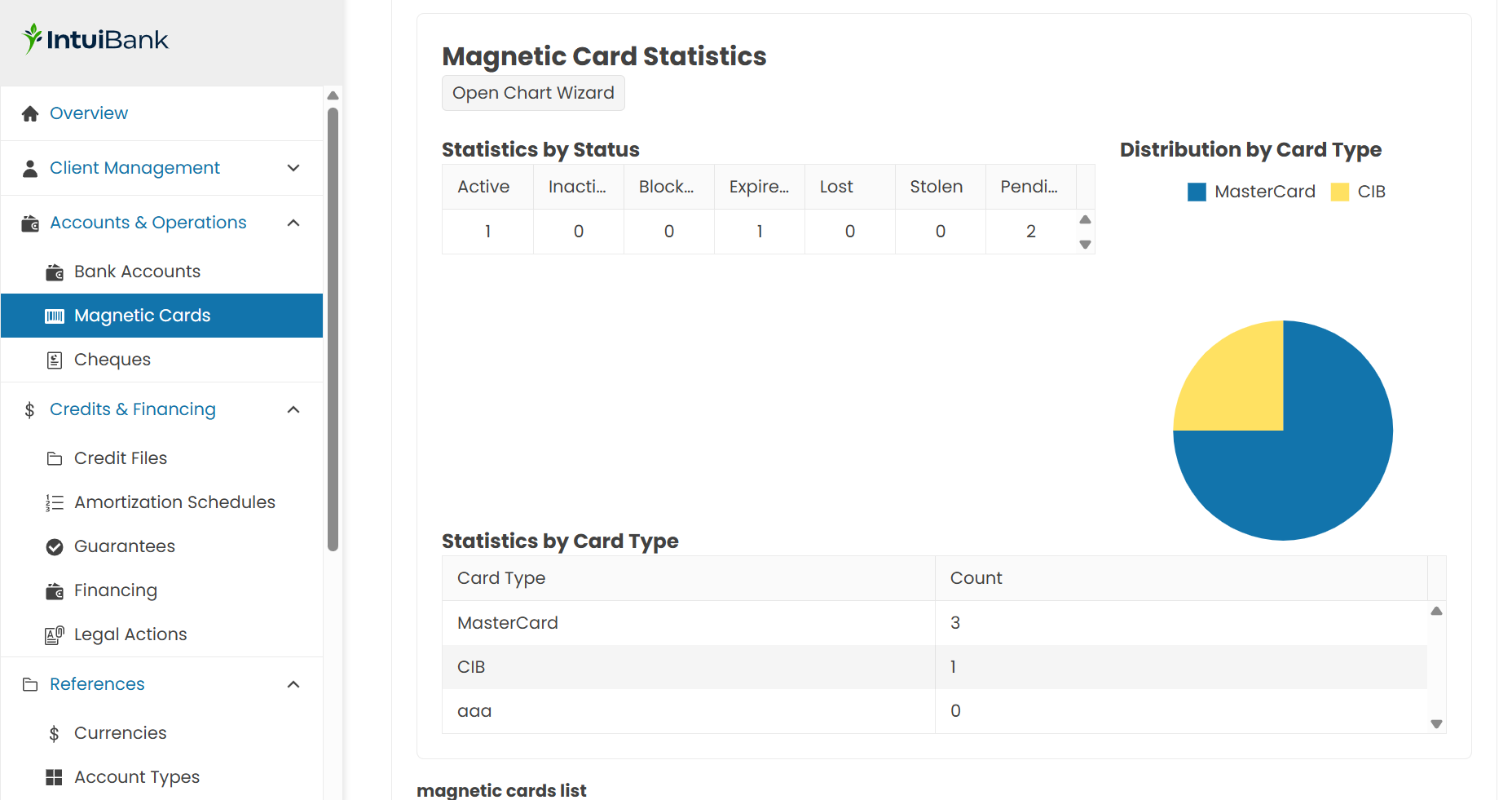The width and height of the screenshot is (1512, 800).
Task: Navigate to Financing page
Action: tap(161, 590)
